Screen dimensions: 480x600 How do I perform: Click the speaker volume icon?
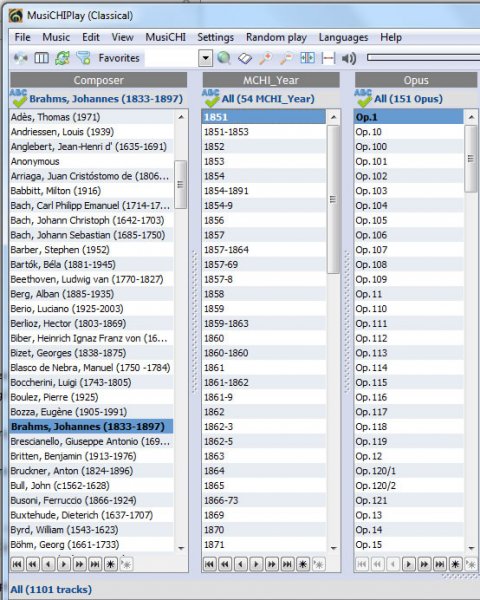349,58
